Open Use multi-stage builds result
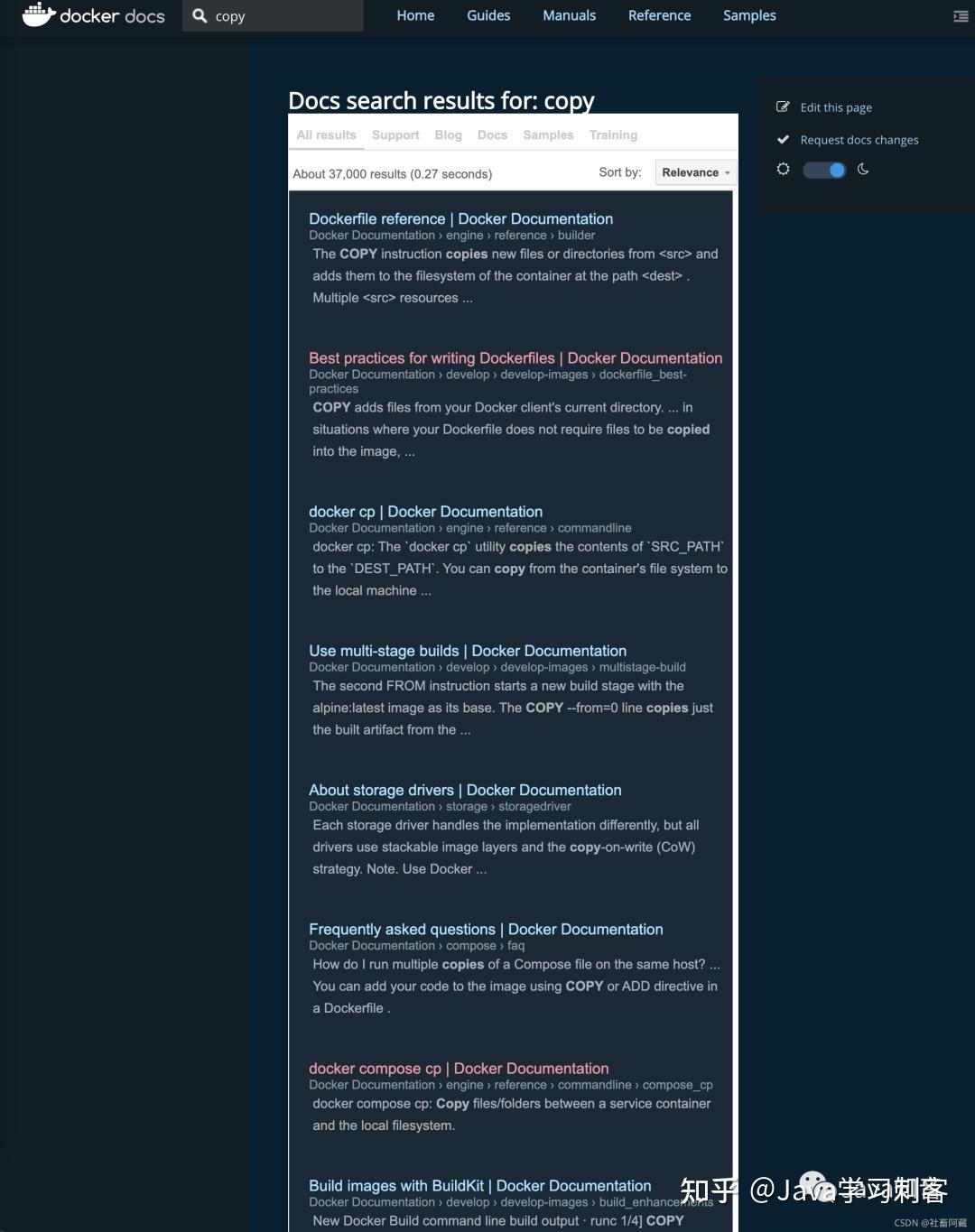This screenshot has width=975, height=1232. click(468, 651)
